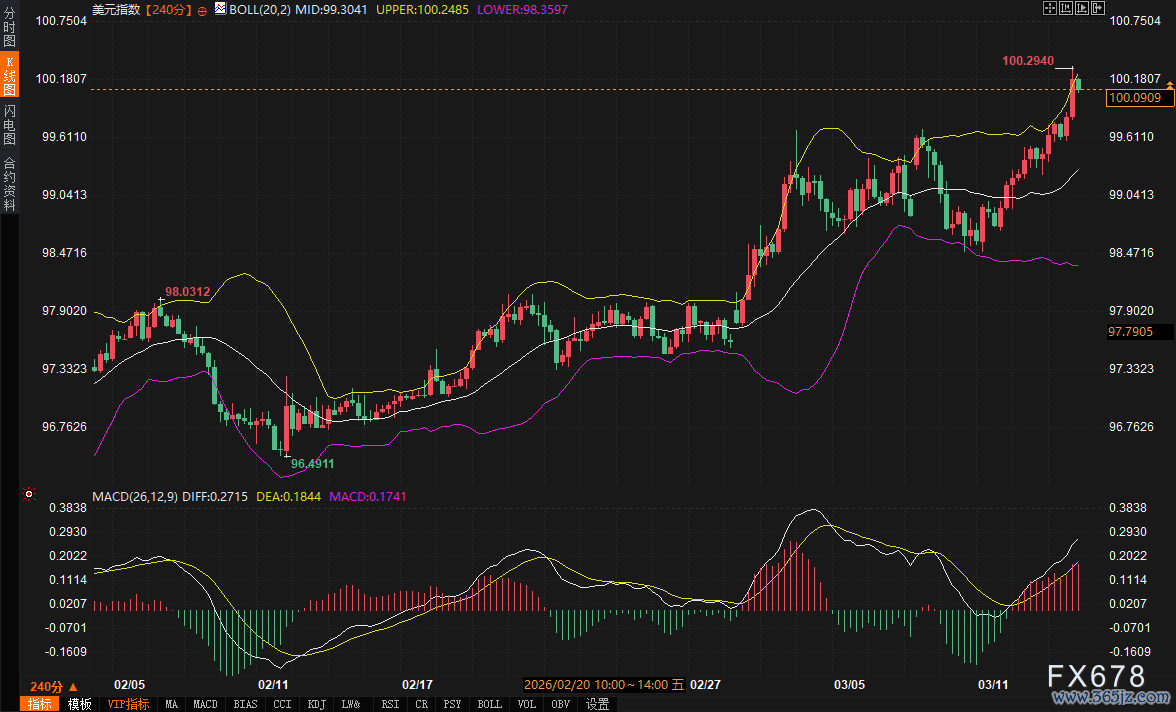Viewport: 1176px width, 712px height.
Task: Click the UPPER:100.2485 value
Action: tap(422, 10)
